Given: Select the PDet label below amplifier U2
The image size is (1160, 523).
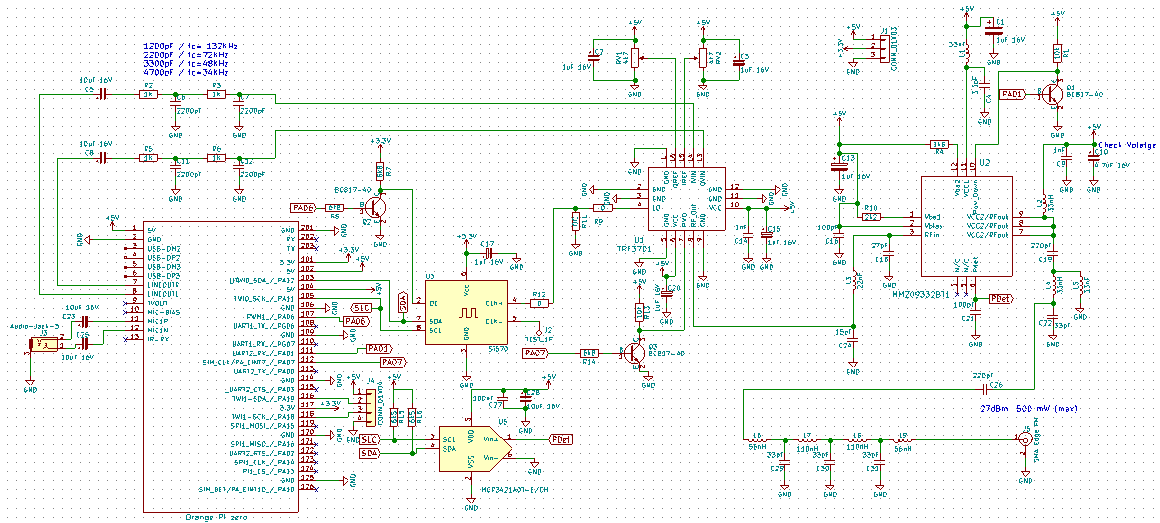Looking at the screenshot, I should [x=1000, y=298].
